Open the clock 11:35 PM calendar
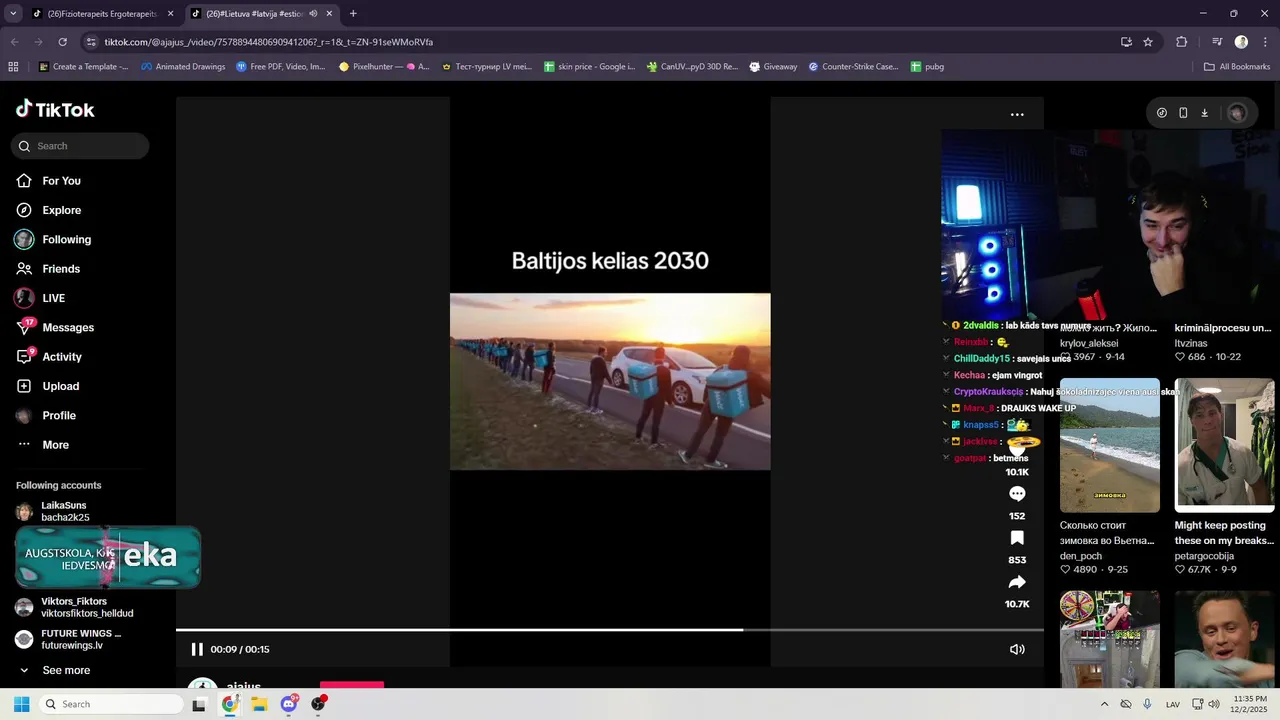 pyautogui.click(x=1249, y=704)
